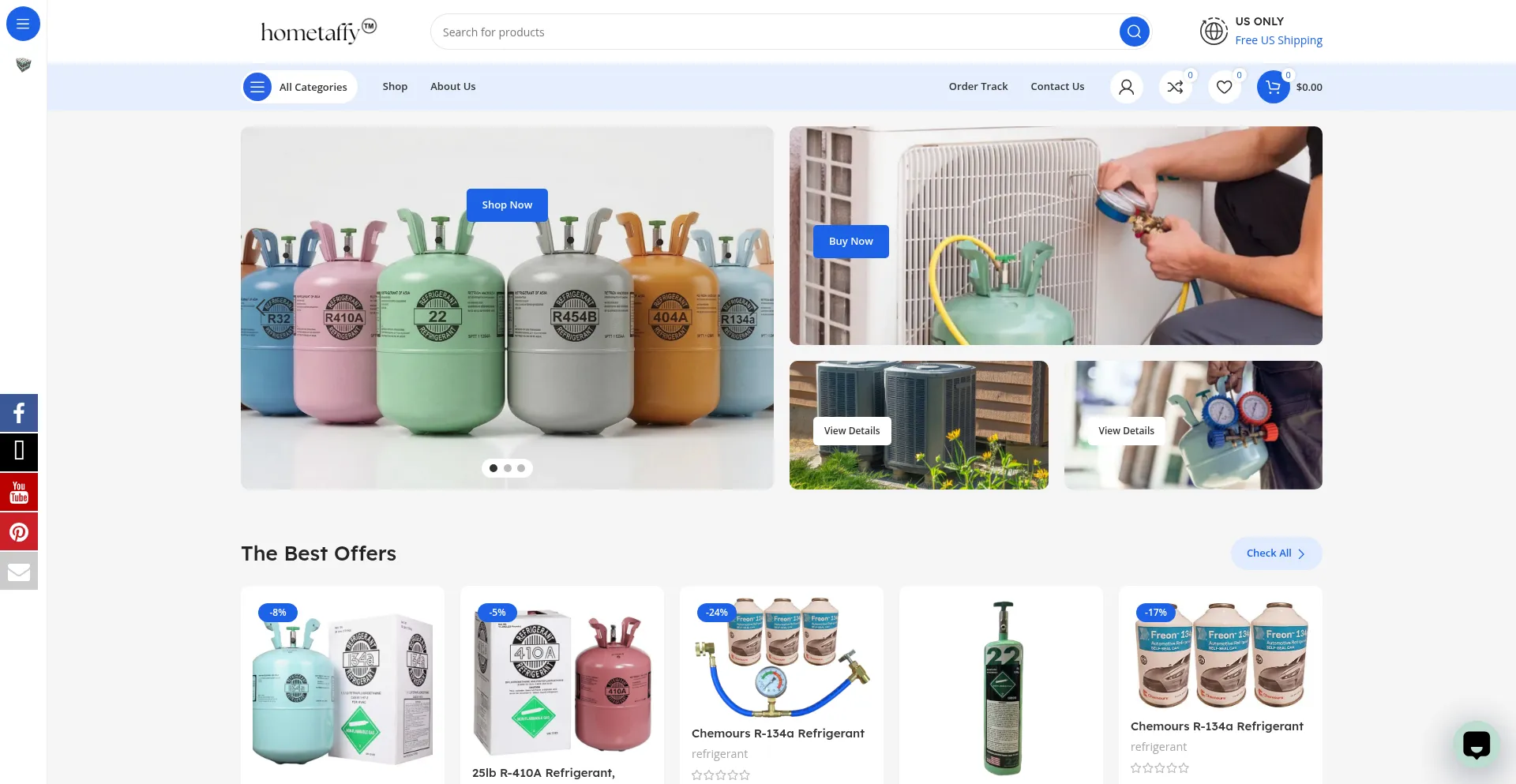This screenshot has width=1516, height=784.
Task: Share on Facebook via sidebar
Action: coord(19,413)
